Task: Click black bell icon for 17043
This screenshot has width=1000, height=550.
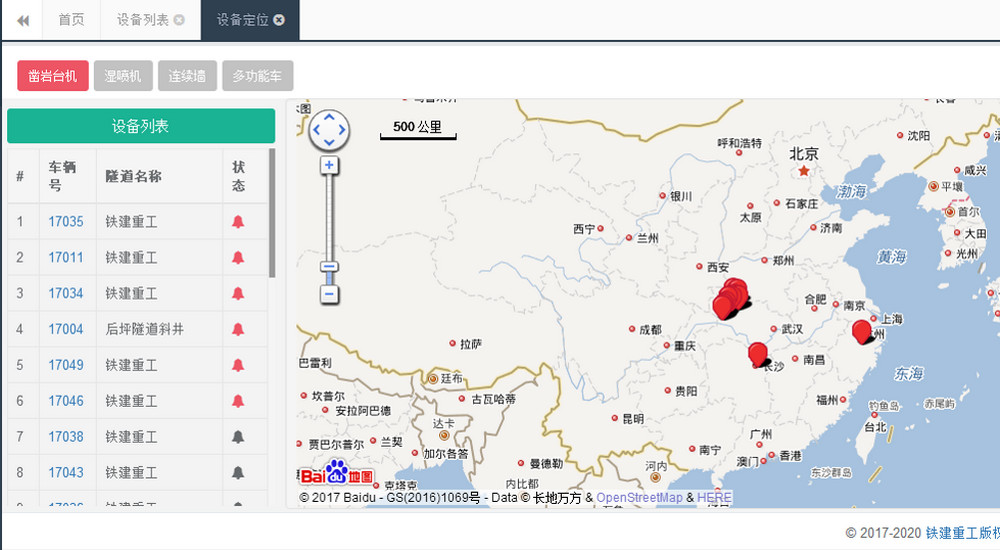Action: pyautogui.click(x=238, y=472)
